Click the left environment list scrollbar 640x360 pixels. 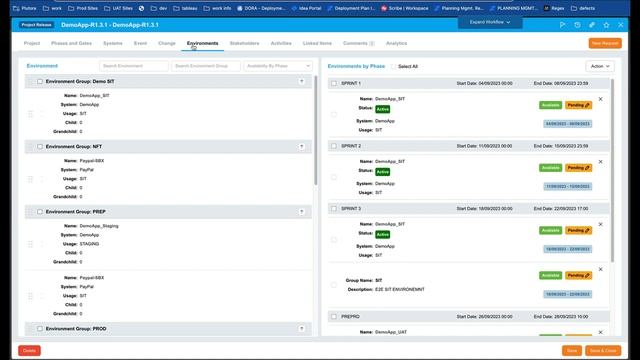pos(316,130)
